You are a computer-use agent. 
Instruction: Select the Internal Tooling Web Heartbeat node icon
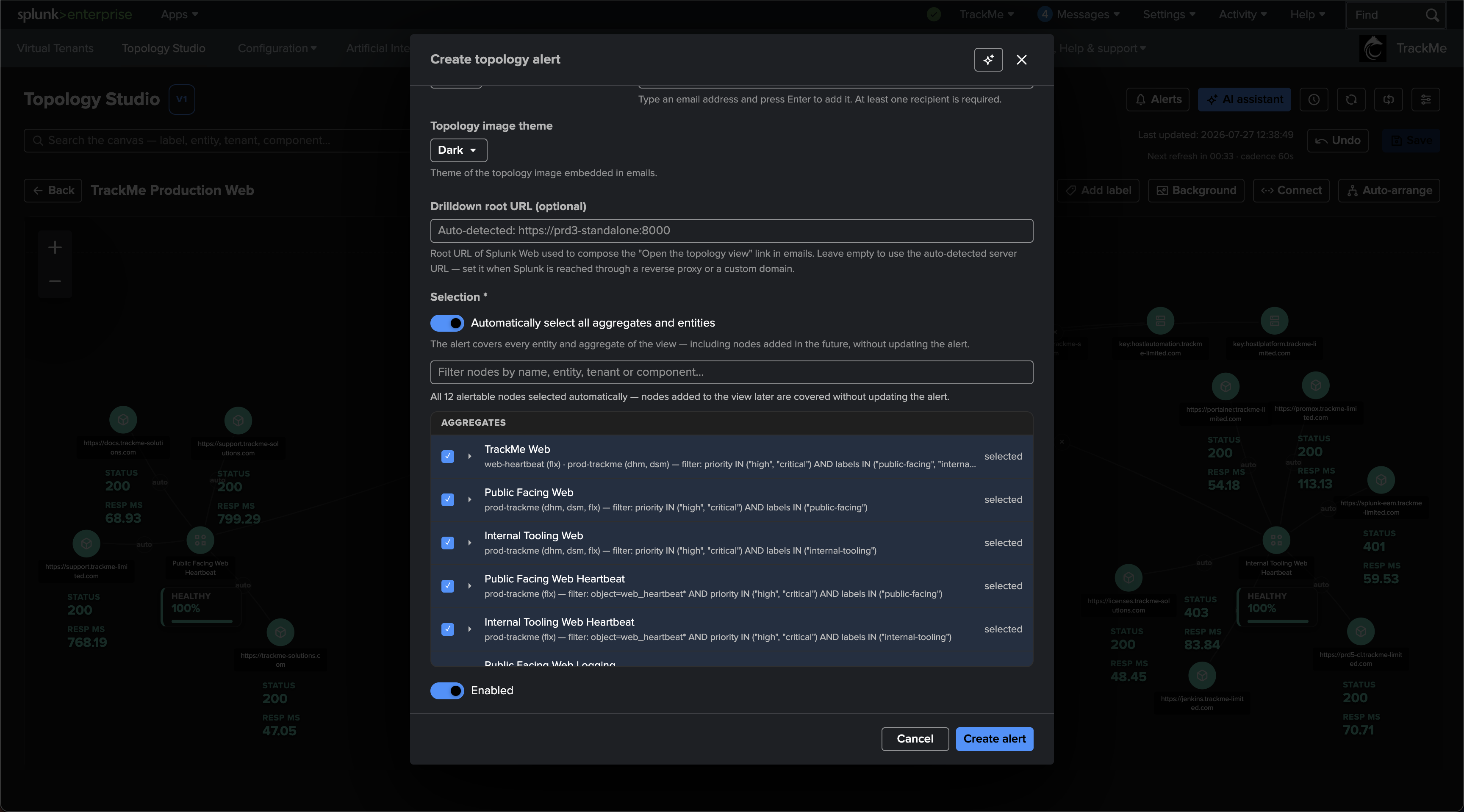(x=1276, y=540)
